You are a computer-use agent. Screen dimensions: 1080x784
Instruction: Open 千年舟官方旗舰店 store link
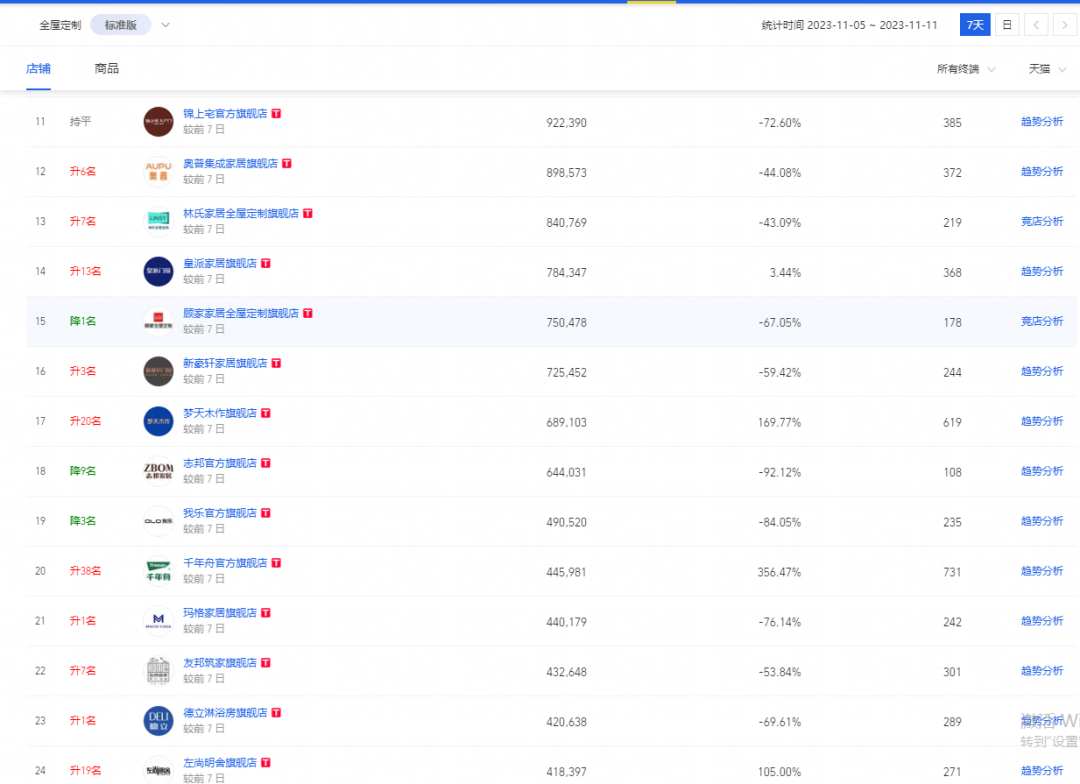click(225, 563)
